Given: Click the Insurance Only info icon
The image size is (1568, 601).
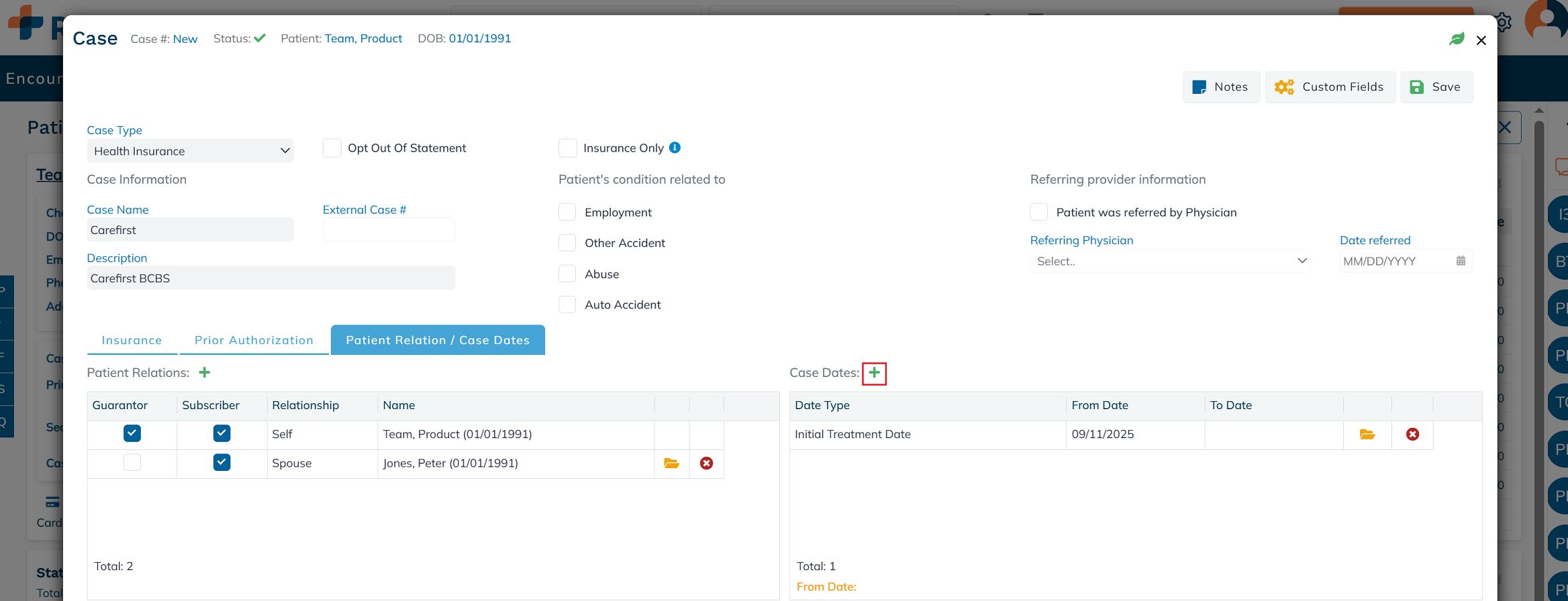Looking at the screenshot, I should pyautogui.click(x=675, y=148).
